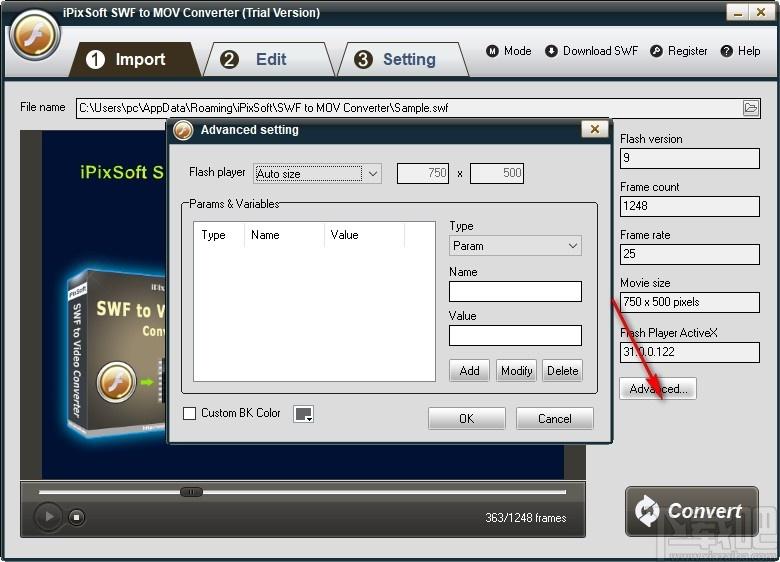This screenshot has height=562, width=780.
Task: Click the Name input field
Action: coord(515,291)
